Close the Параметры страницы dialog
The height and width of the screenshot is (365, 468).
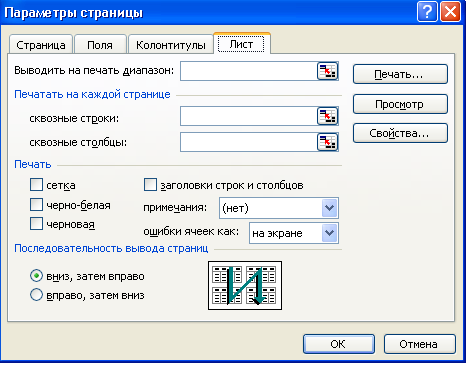click(x=450, y=12)
